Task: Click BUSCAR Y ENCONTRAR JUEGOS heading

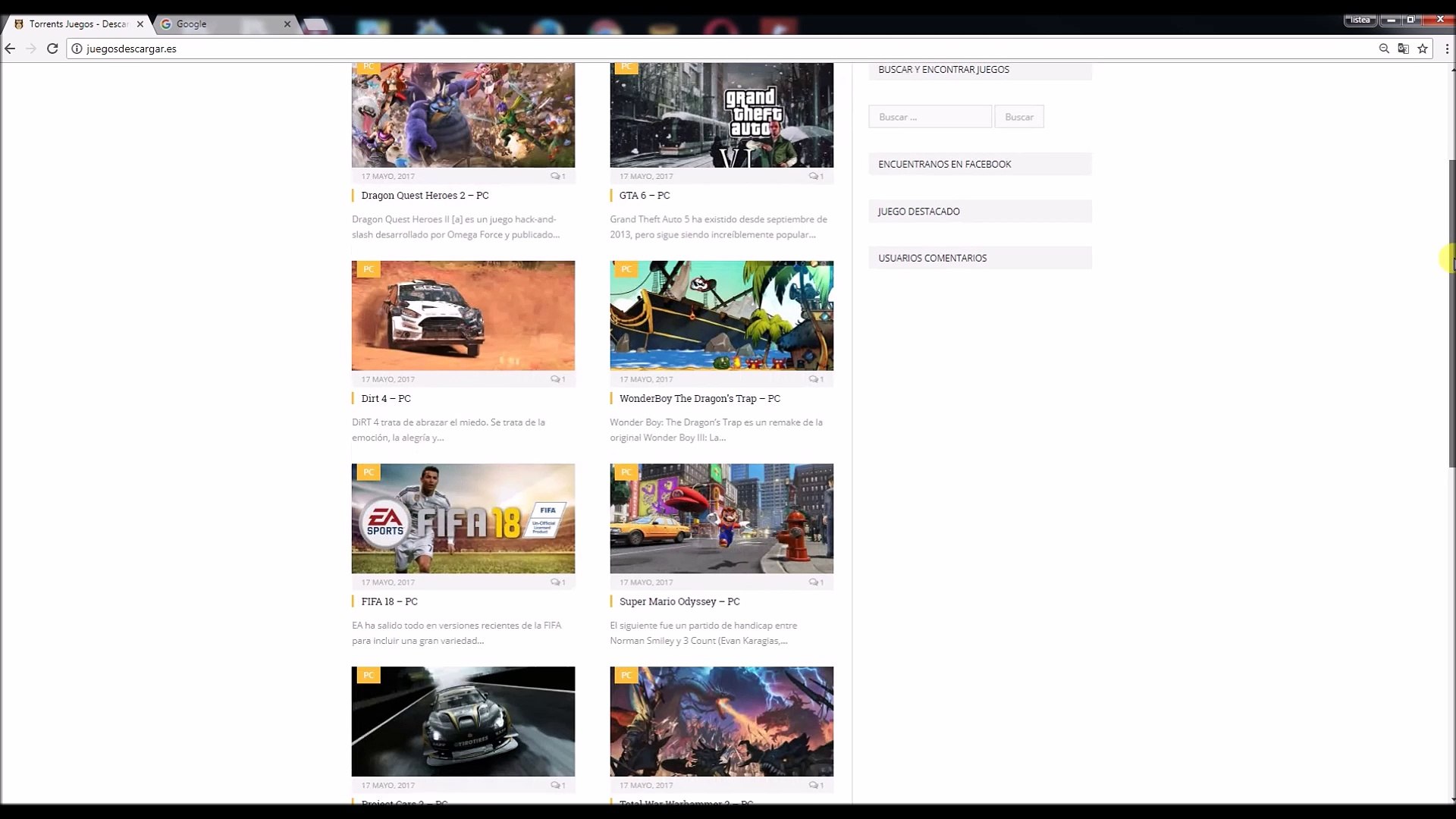Action: (x=944, y=70)
